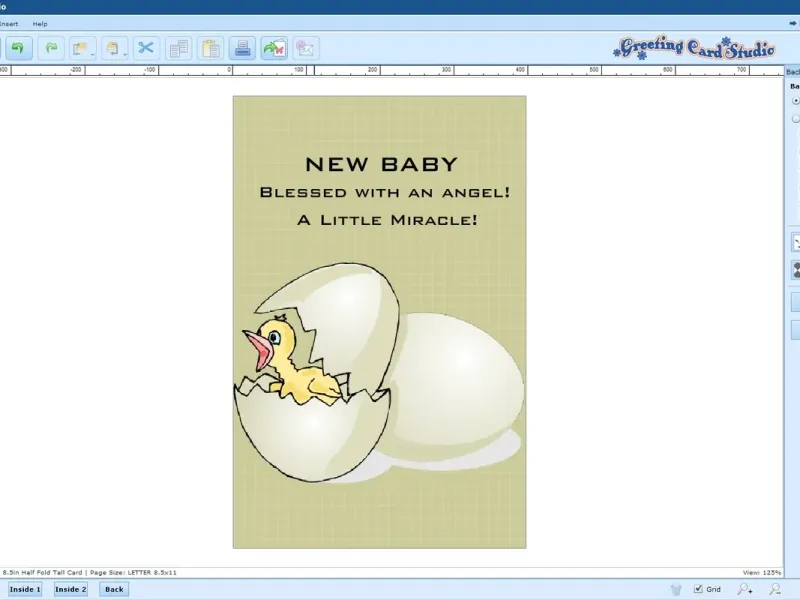
Task: Toggle the Grid checkbox
Action: pos(698,589)
